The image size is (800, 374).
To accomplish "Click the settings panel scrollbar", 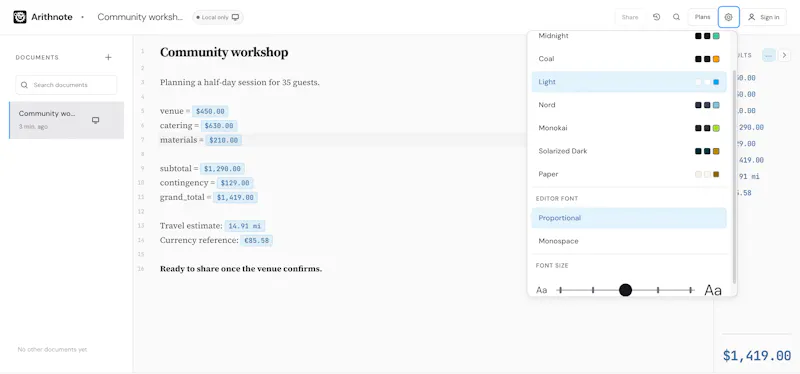I will point(734,176).
